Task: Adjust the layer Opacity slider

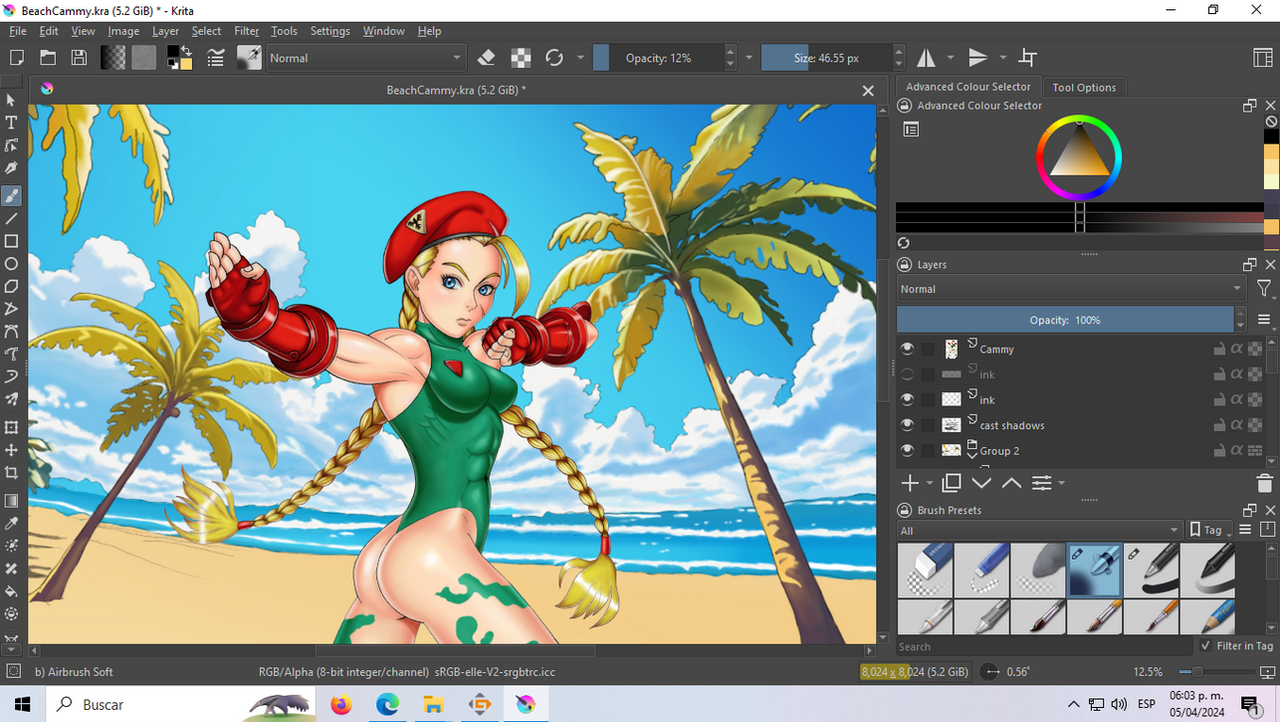Action: (1065, 320)
